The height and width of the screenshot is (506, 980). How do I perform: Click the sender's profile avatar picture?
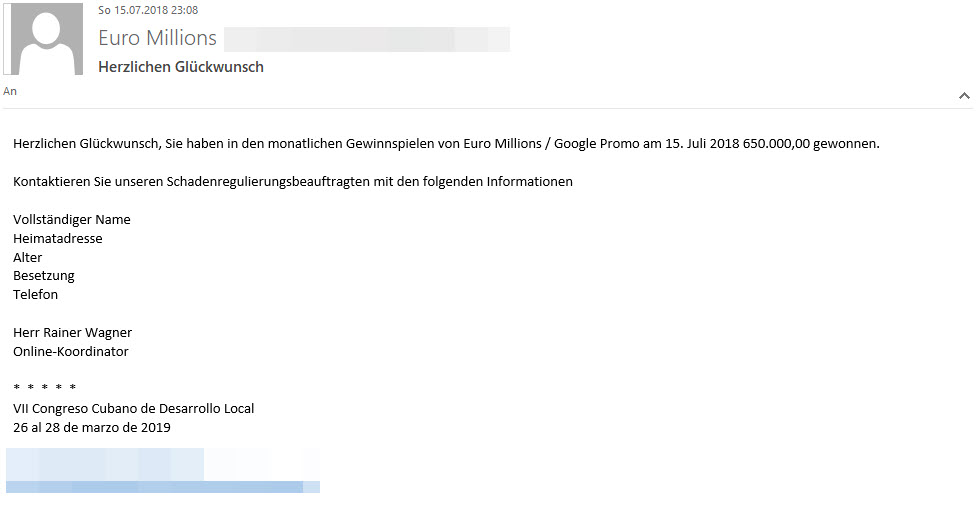click(x=46, y=39)
